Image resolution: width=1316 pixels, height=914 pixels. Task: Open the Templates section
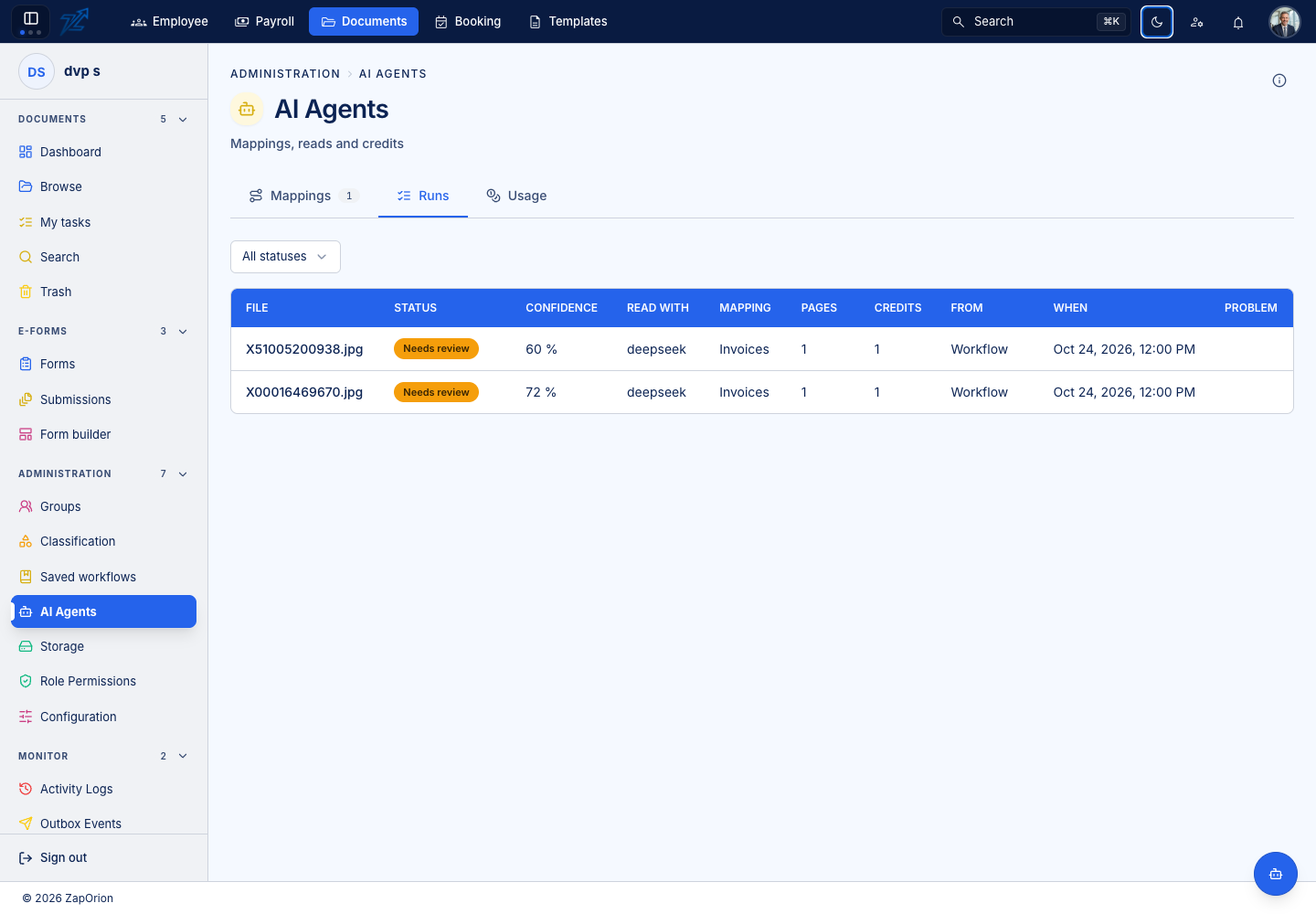[x=568, y=22]
